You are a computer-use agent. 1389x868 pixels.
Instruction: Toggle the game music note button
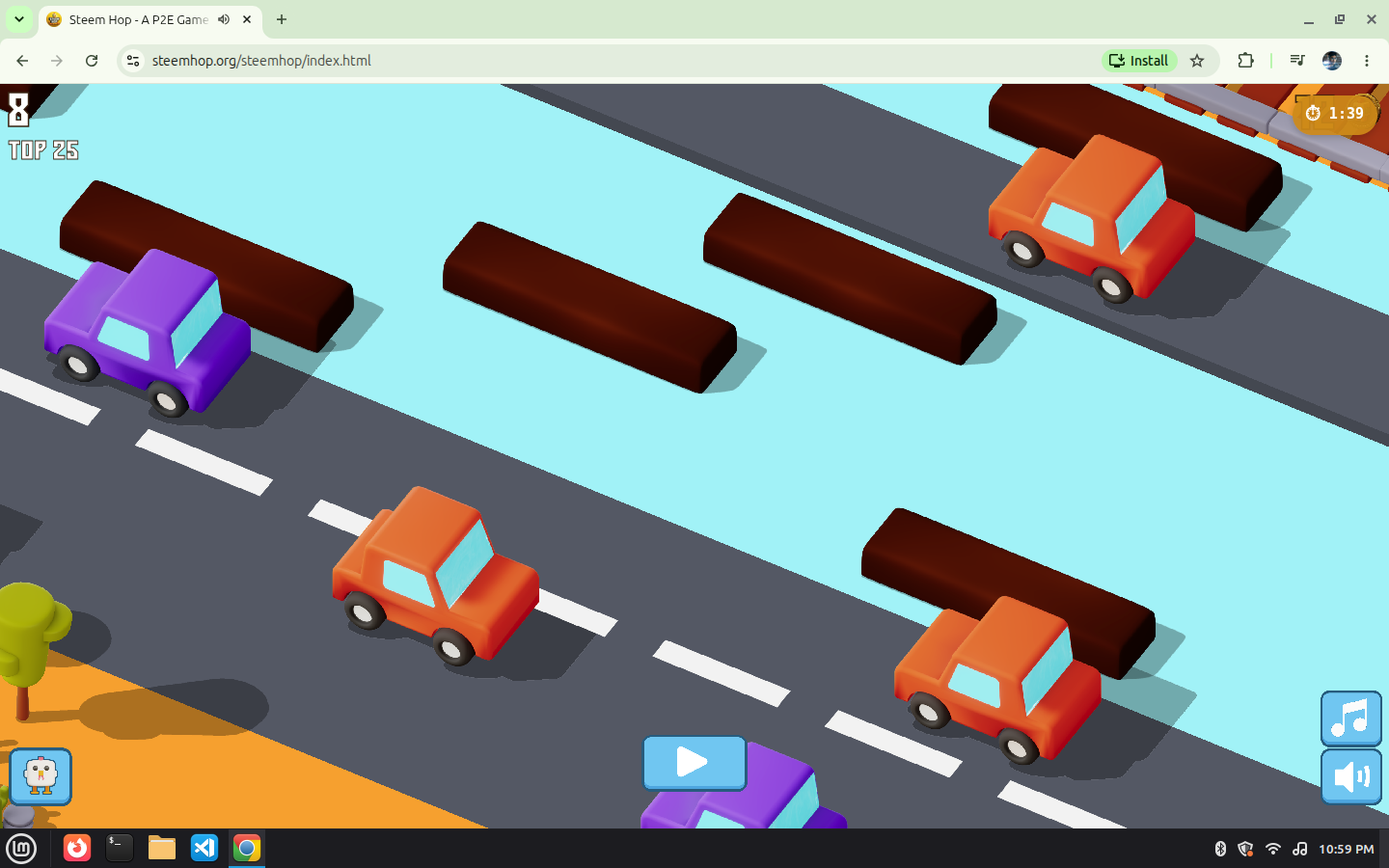(1350, 719)
